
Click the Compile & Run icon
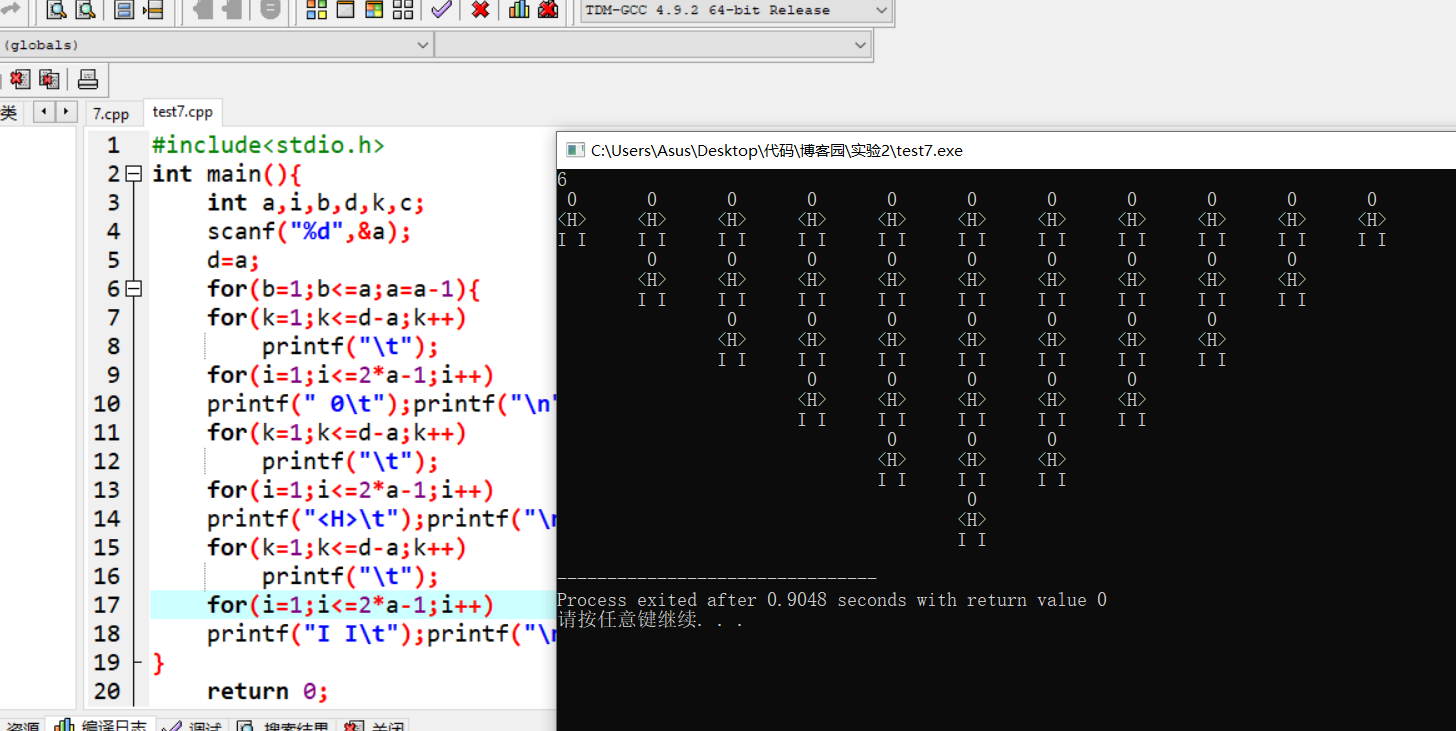point(374,10)
